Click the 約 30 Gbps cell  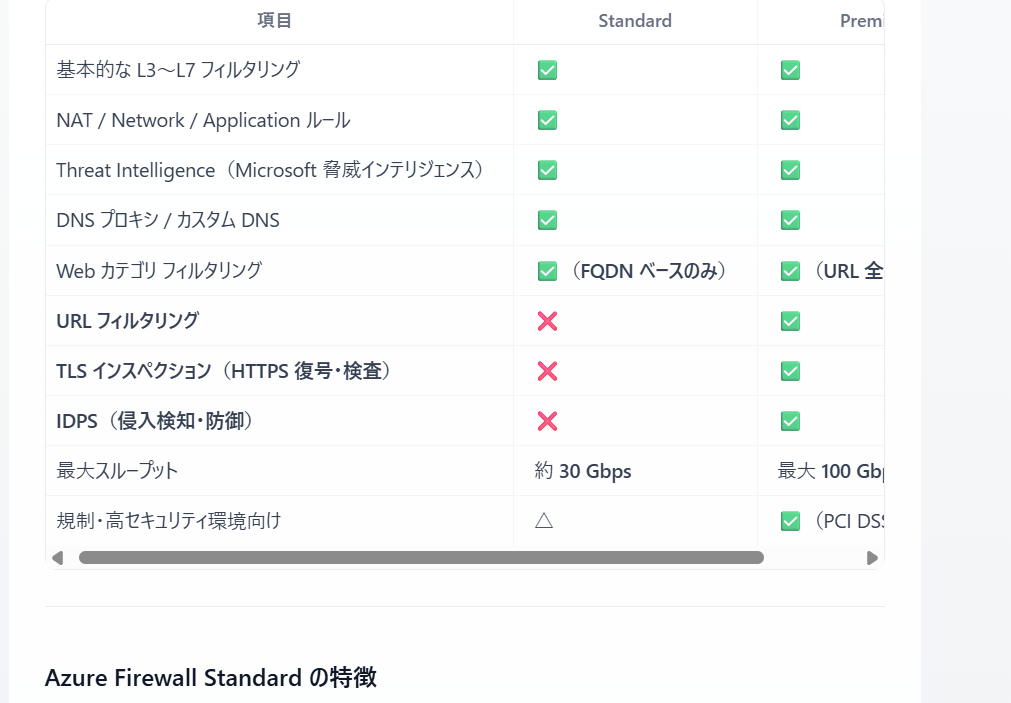tap(583, 471)
